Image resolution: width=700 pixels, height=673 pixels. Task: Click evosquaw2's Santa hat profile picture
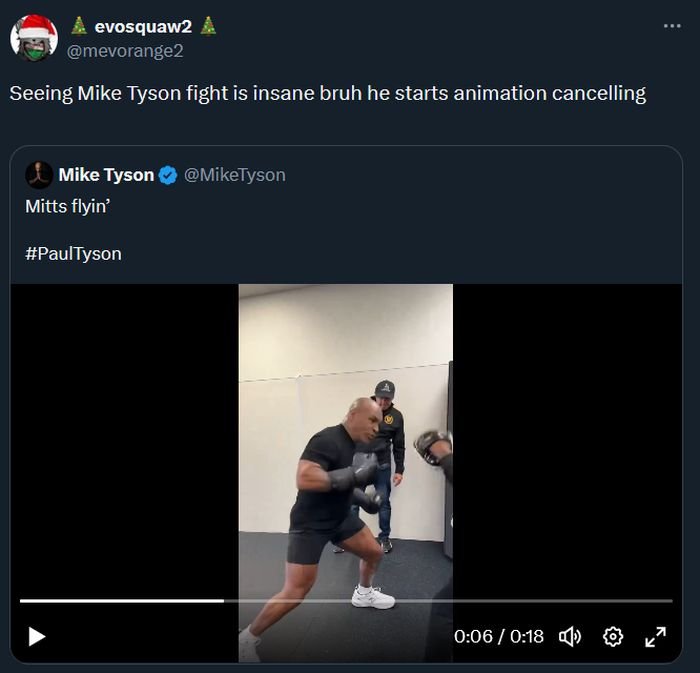pyautogui.click(x=33, y=38)
